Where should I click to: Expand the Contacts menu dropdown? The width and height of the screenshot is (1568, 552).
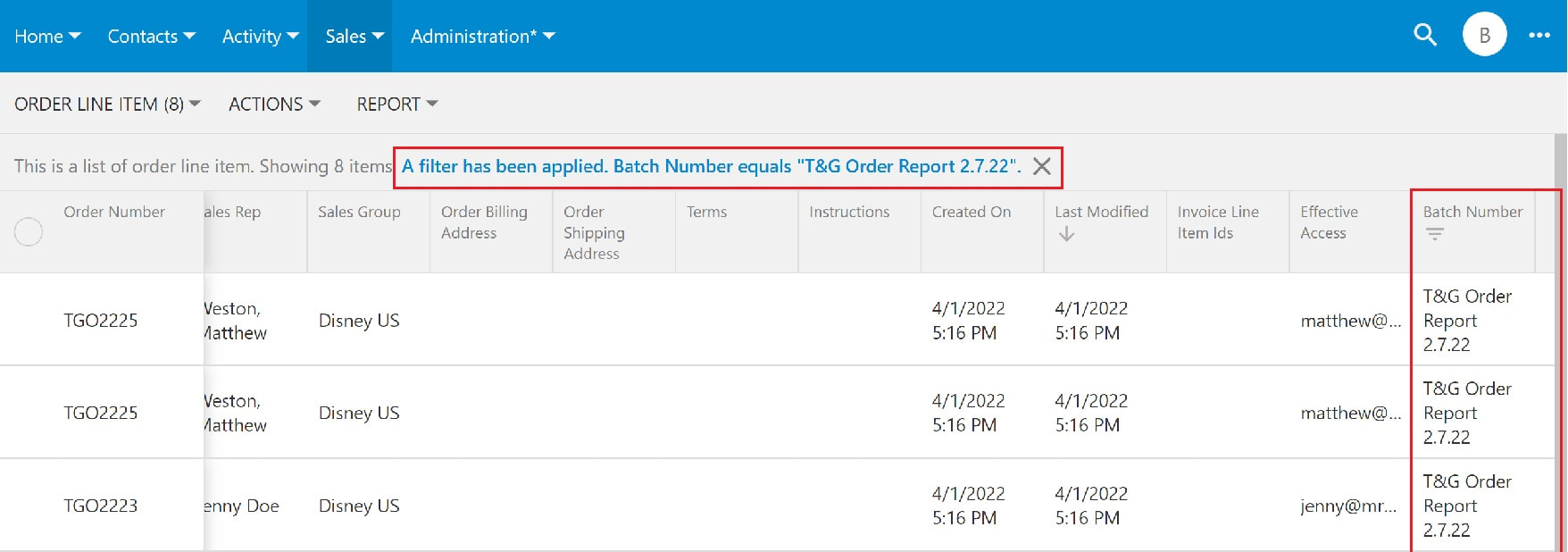(151, 36)
